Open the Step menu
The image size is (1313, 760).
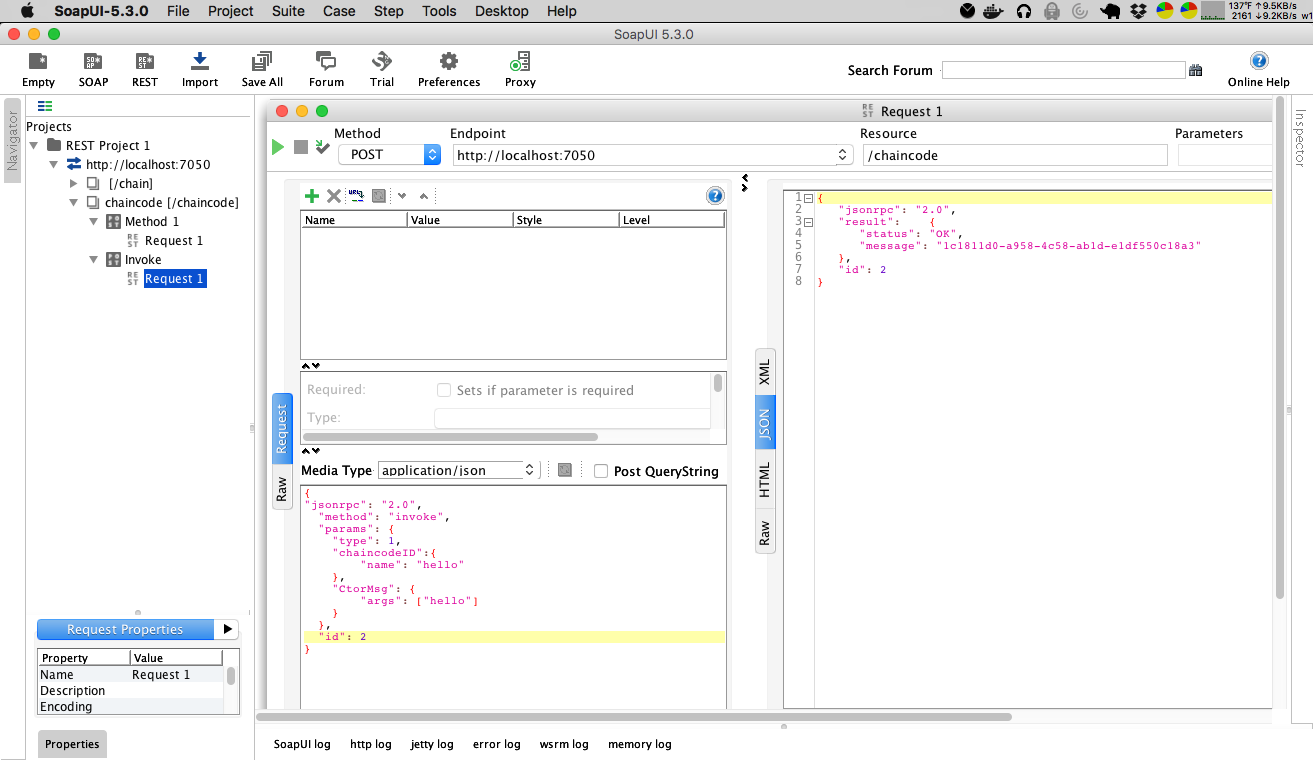click(x=388, y=11)
